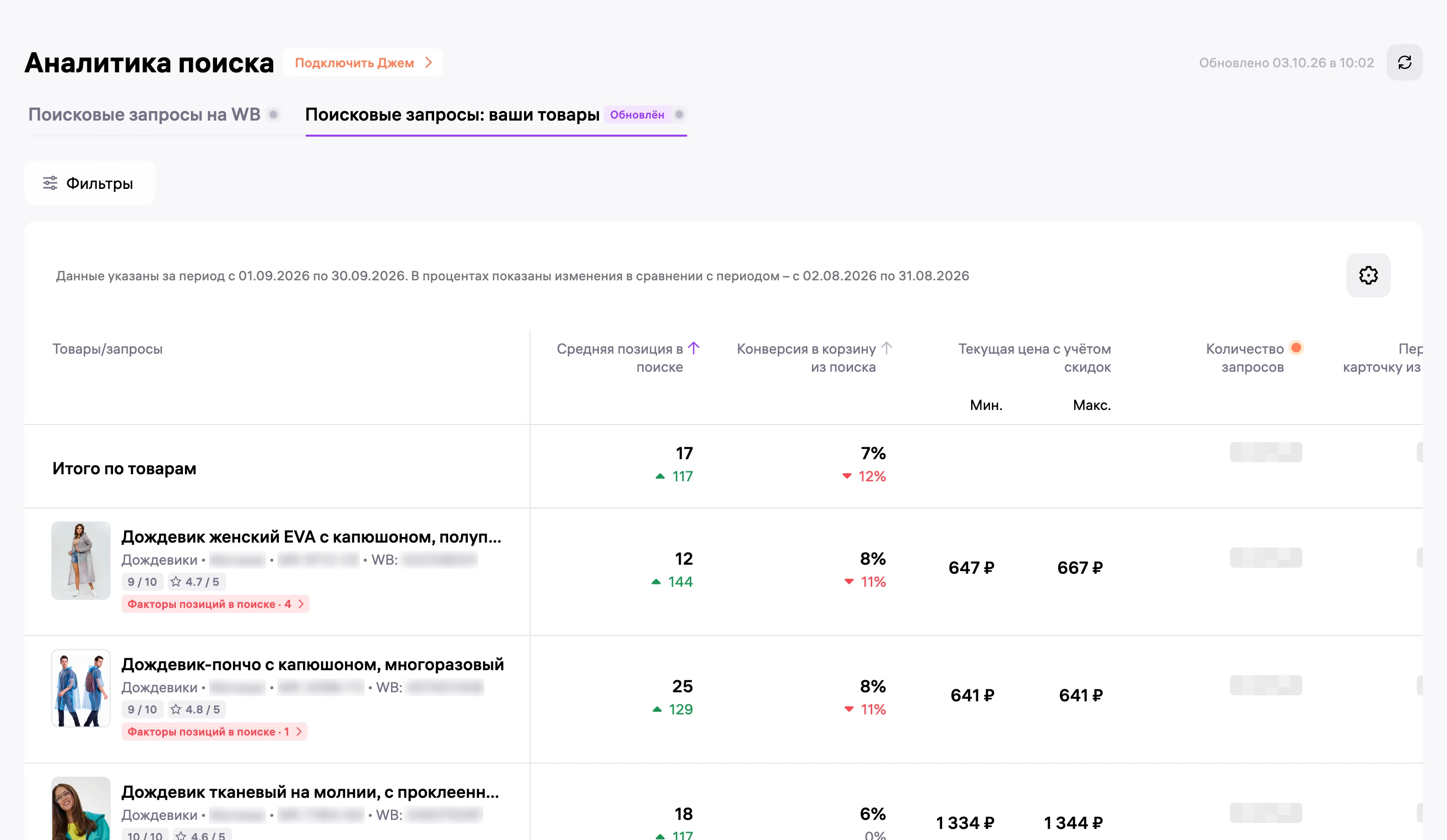
Task: Click 1 344 ₽ price cell
Action: tap(1073, 823)
